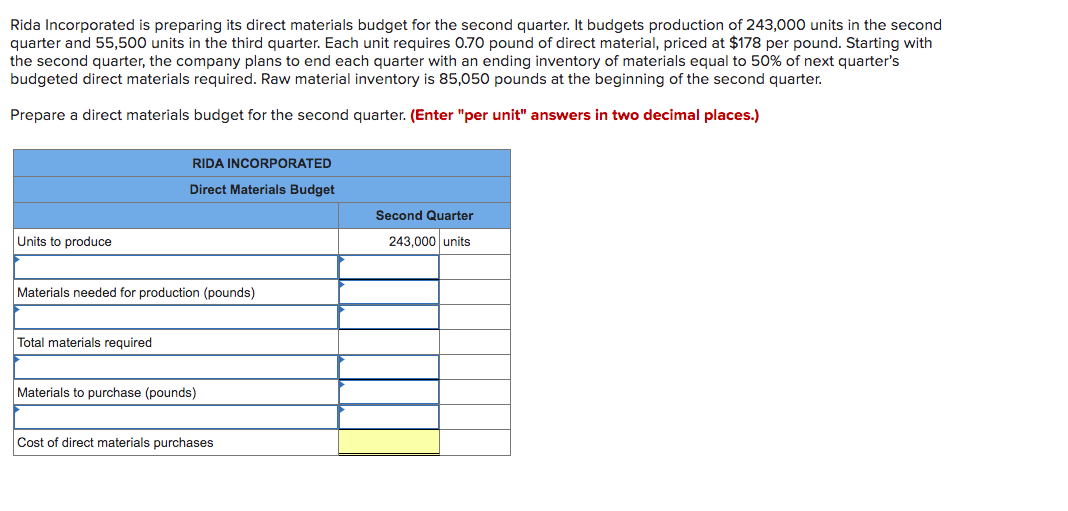Click the 'Materials needed for production (pounds)' label
1068x511 pixels.
pos(136,293)
